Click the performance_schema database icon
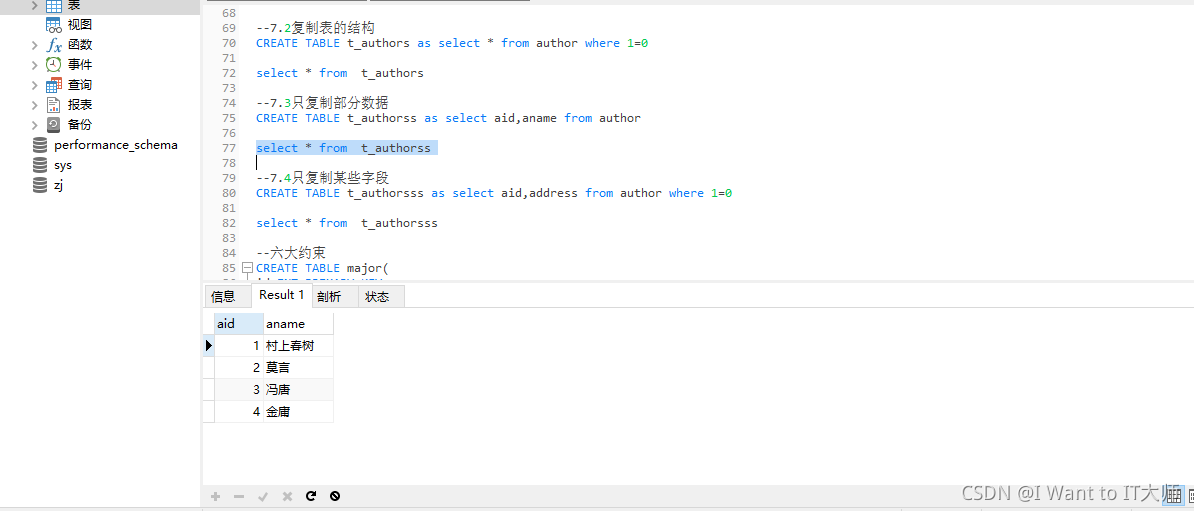Screen dimensions: 1194x511 40,145
